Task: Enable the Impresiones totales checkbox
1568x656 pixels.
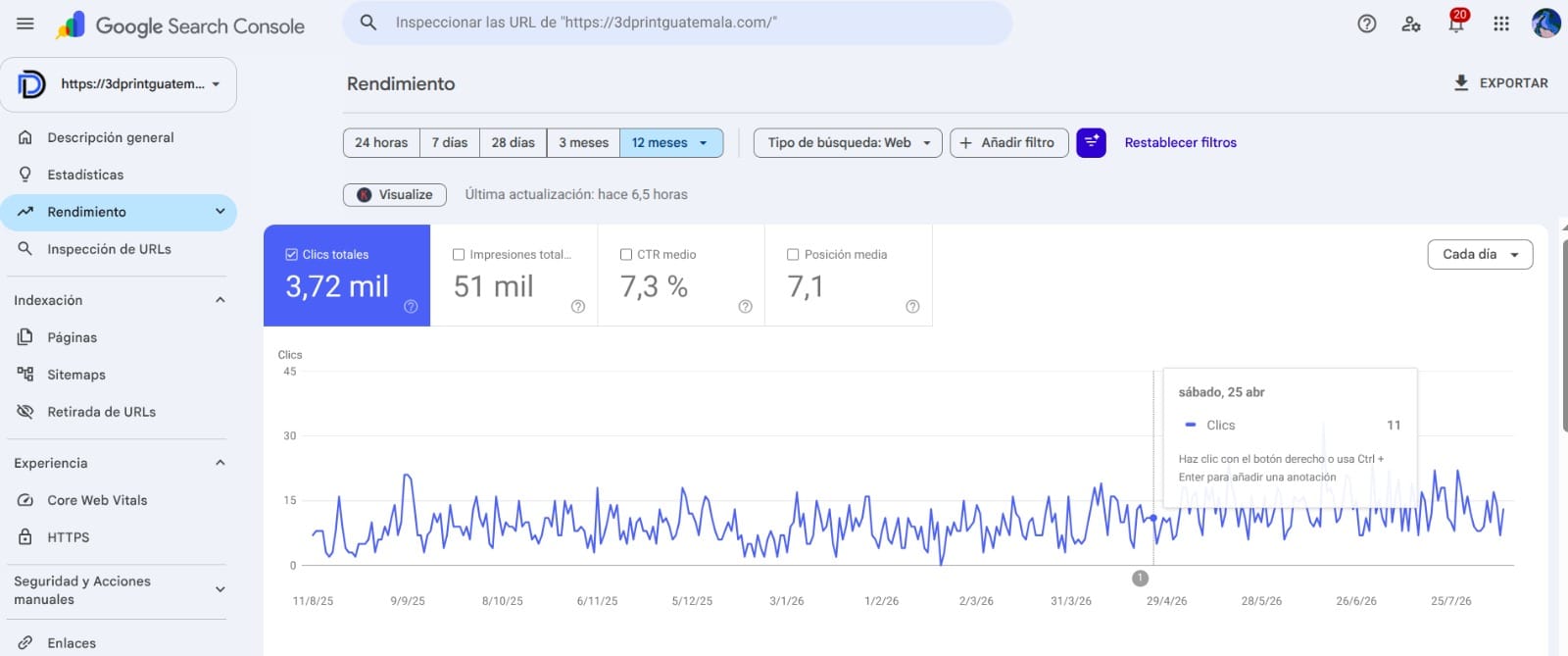Action: coord(459,255)
